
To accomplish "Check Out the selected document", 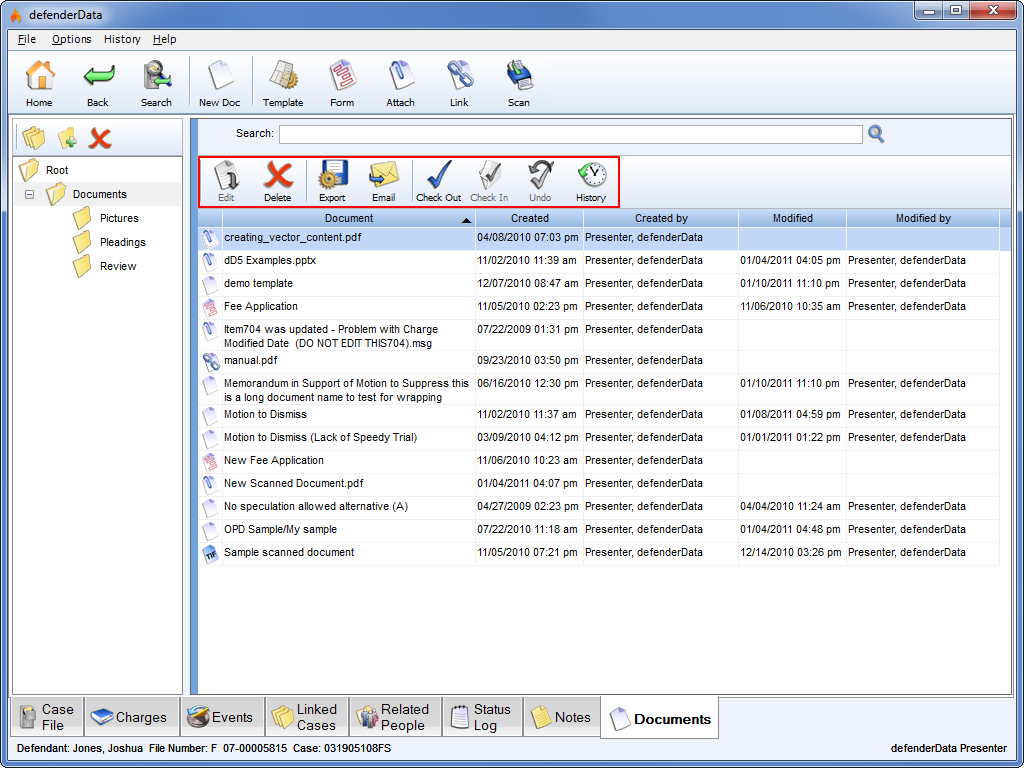I will pyautogui.click(x=438, y=182).
